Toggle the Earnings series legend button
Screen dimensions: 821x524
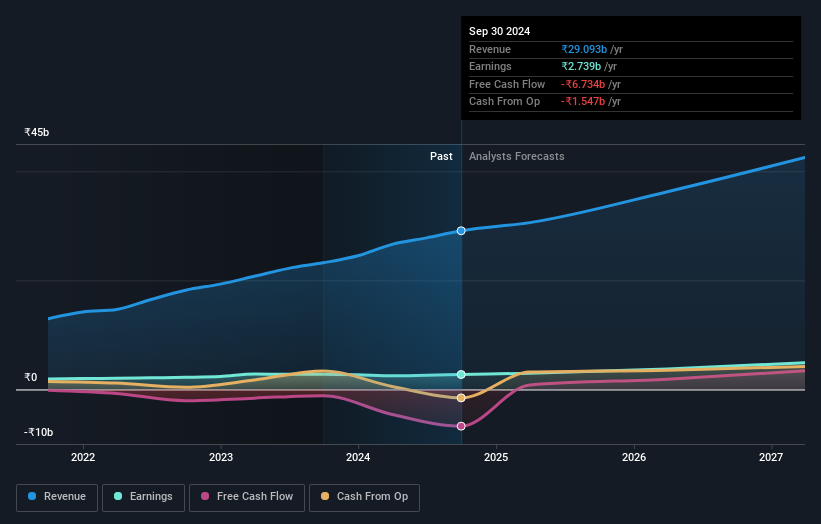pos(143,497)
